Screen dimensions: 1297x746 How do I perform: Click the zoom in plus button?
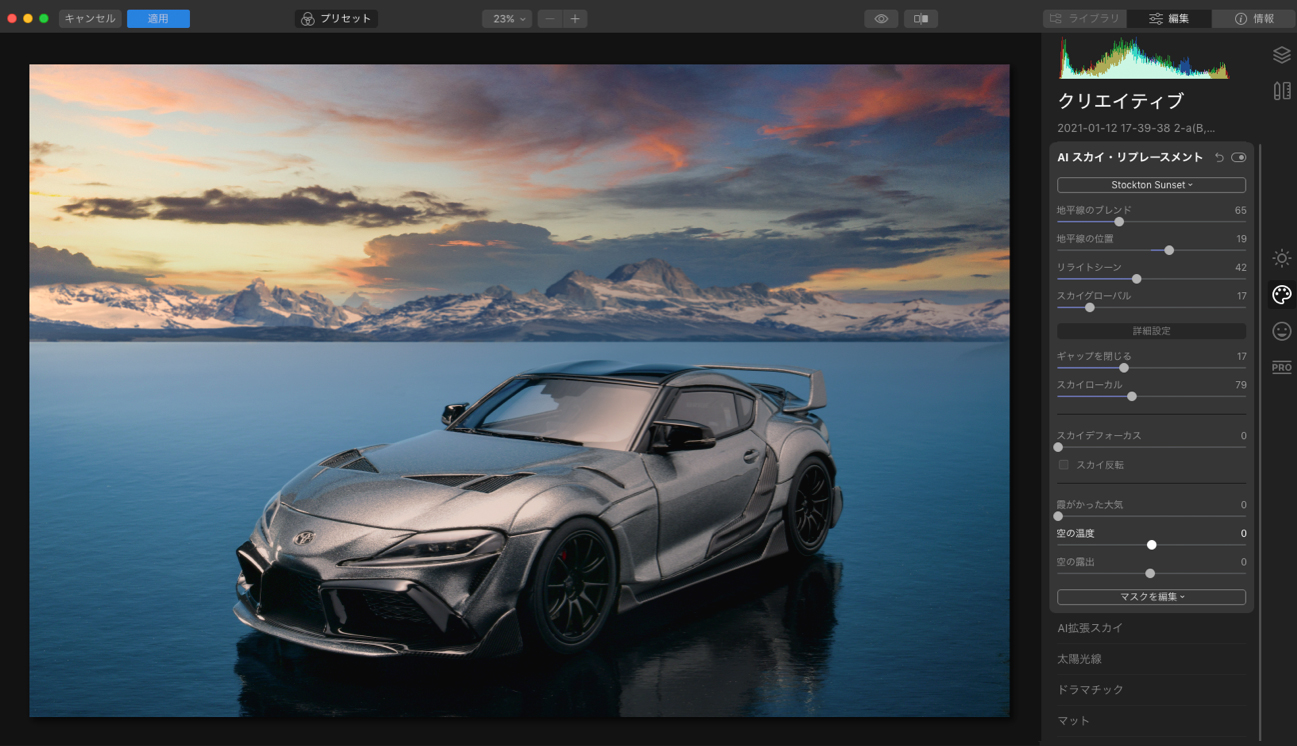coord(575,19)
